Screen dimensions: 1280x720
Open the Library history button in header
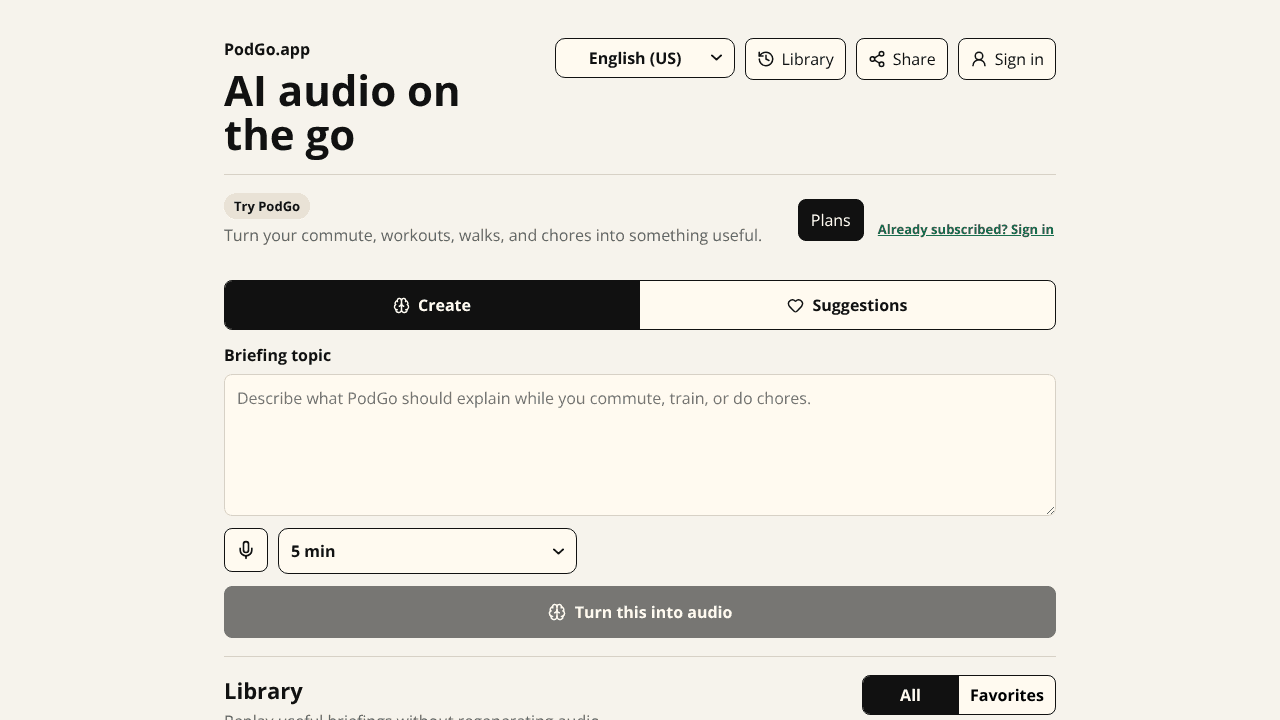coord(795,59)
